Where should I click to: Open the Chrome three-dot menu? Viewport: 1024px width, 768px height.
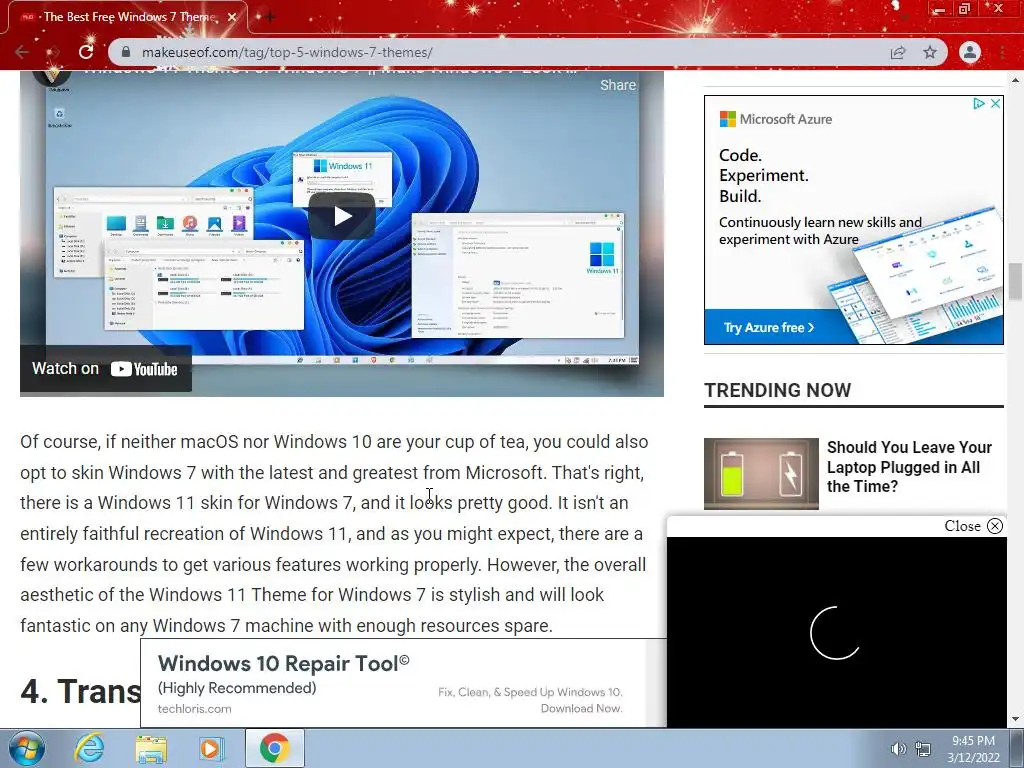pos(1002,52)
